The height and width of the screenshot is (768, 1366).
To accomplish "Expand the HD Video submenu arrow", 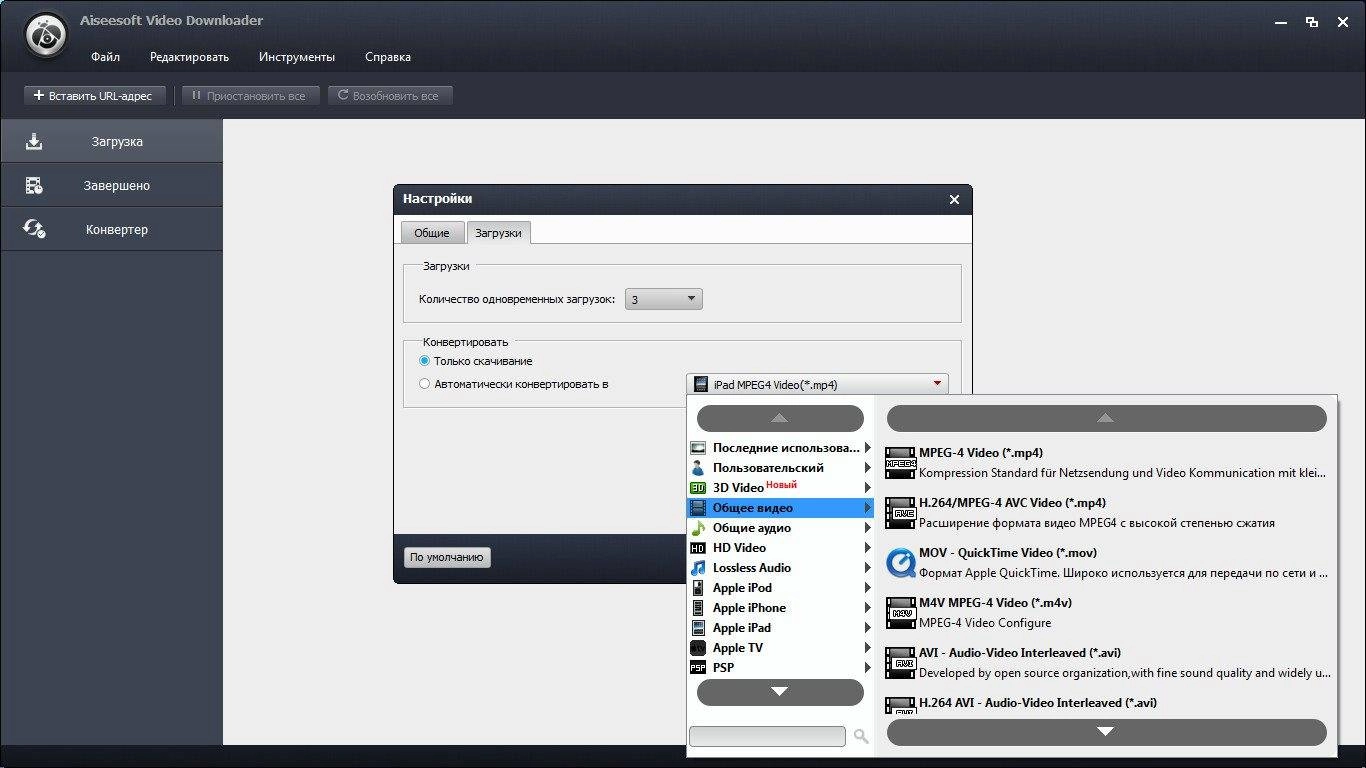I will pyautogui.click(x=868, y=548).
